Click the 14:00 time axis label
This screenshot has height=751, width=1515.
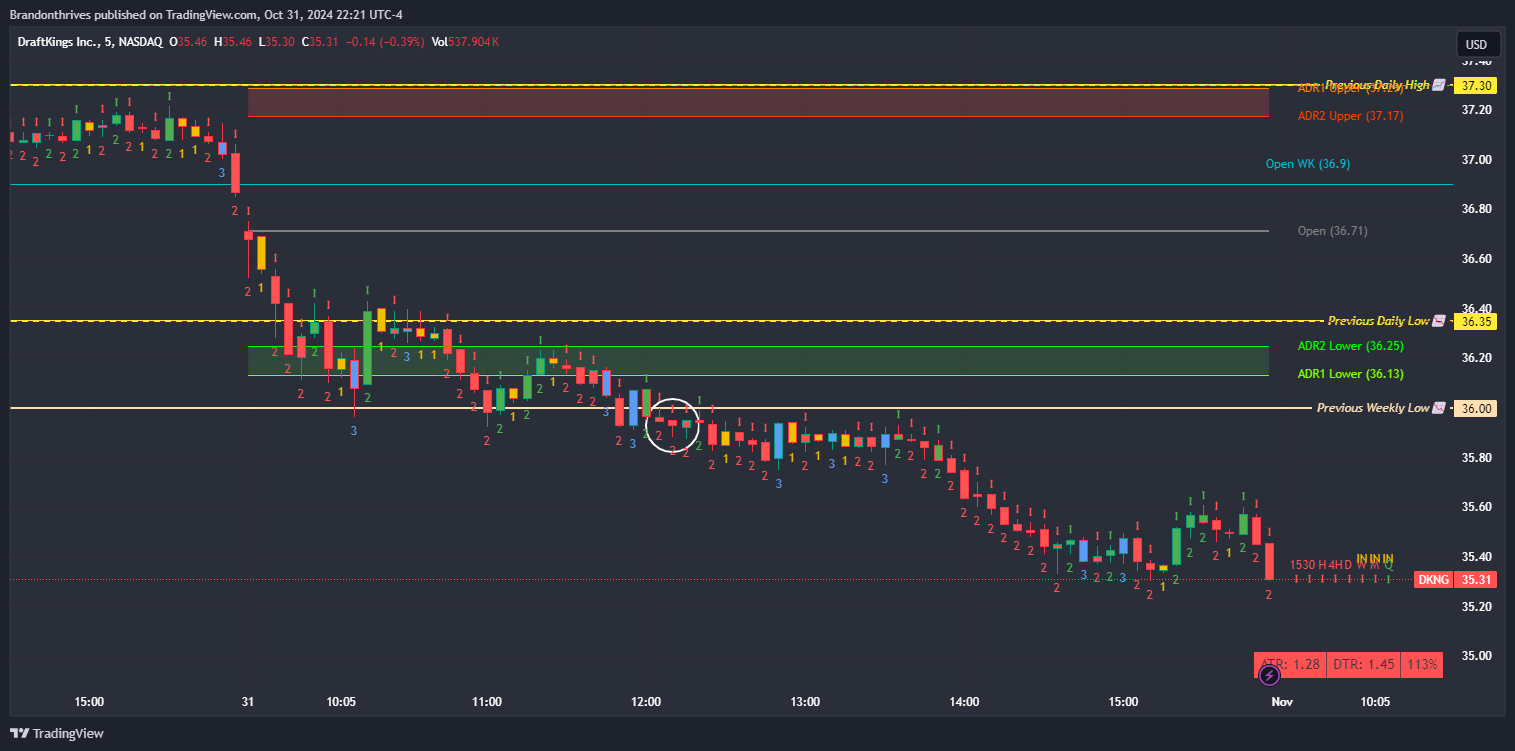coord(964,702)
